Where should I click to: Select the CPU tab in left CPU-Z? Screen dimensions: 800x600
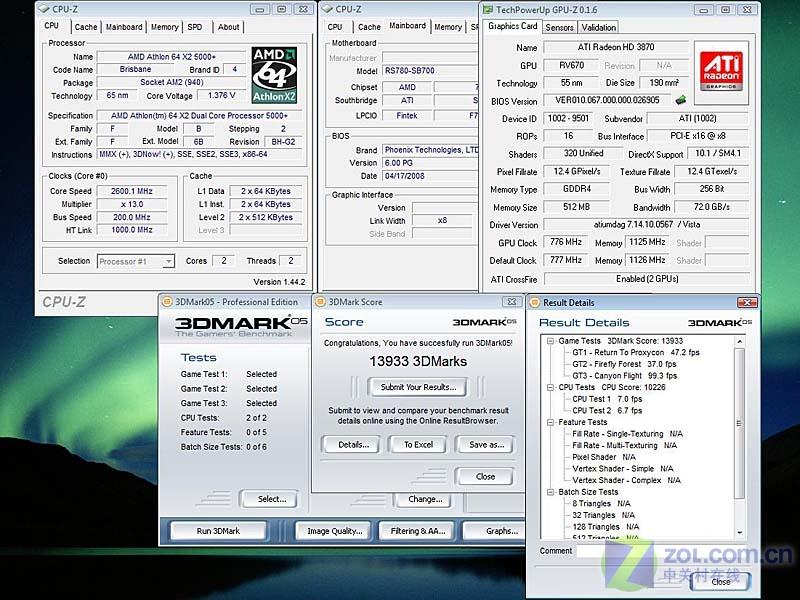(x=52, y=26)
